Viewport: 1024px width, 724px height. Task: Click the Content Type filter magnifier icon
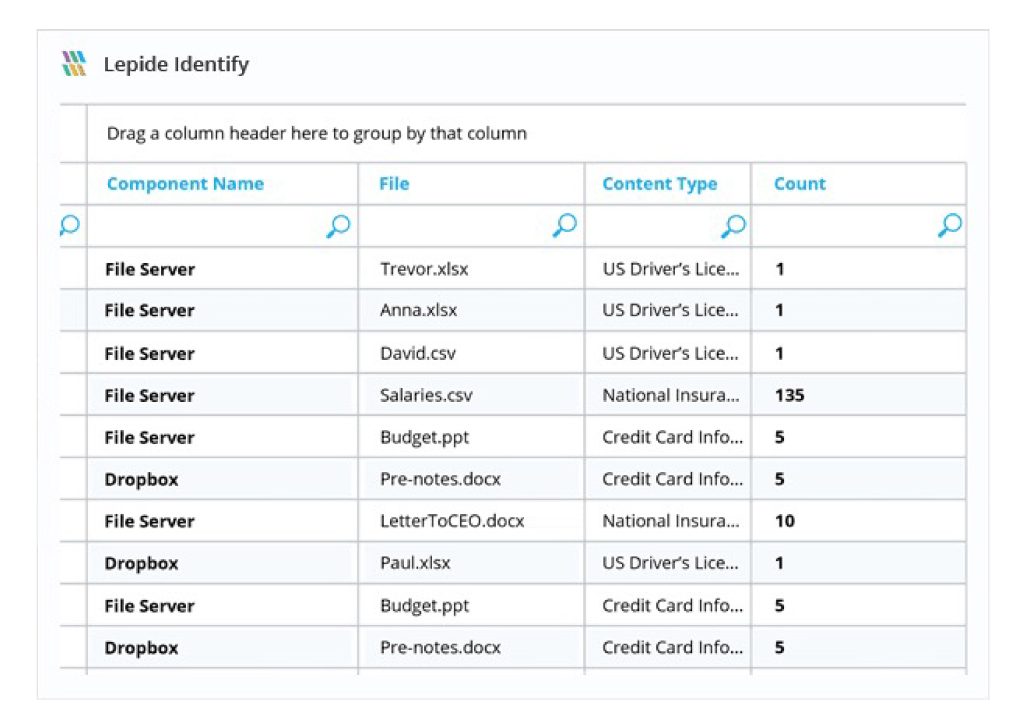[733, 226]
